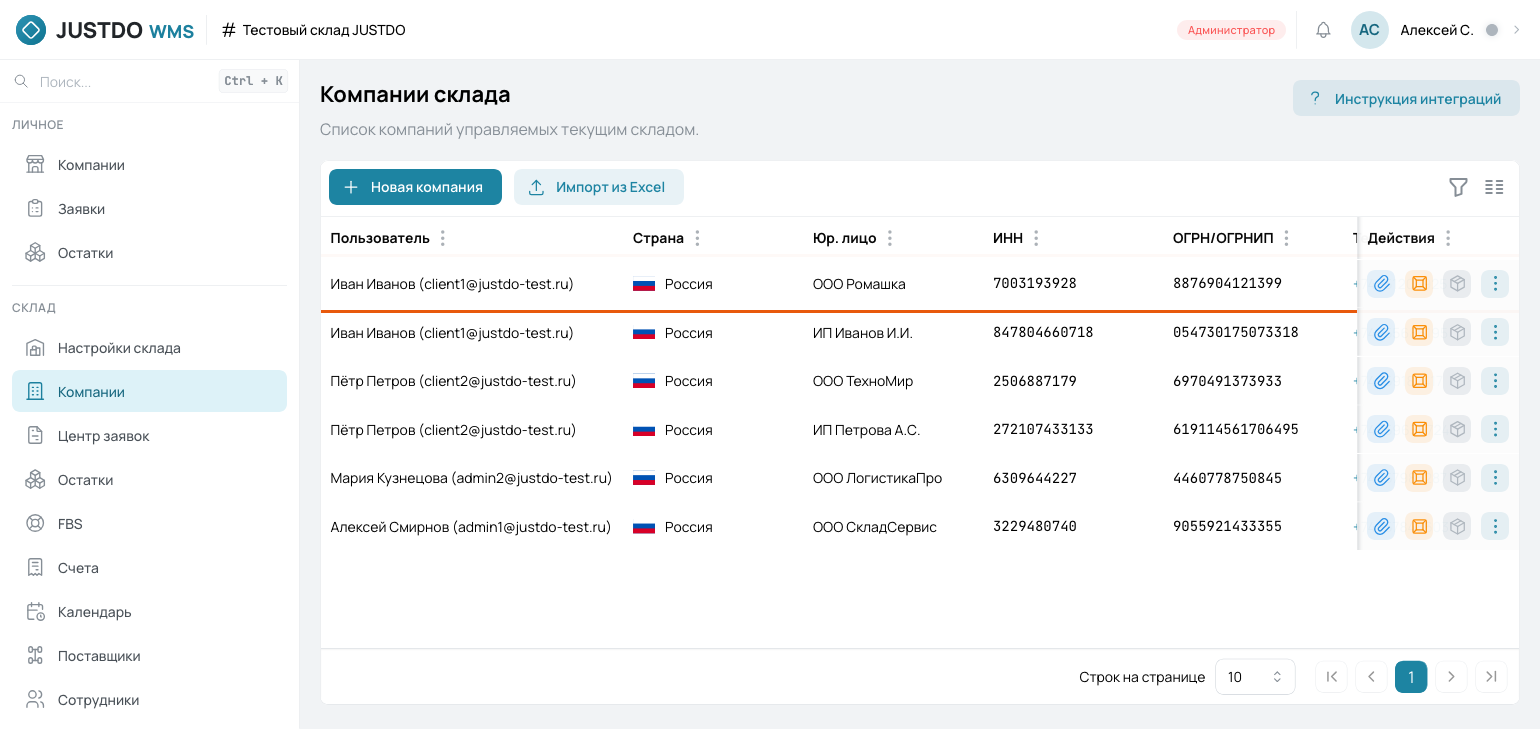1540x729 pixels.
Task: Click the Новая компания button
Action: click(x=415, y=187)
